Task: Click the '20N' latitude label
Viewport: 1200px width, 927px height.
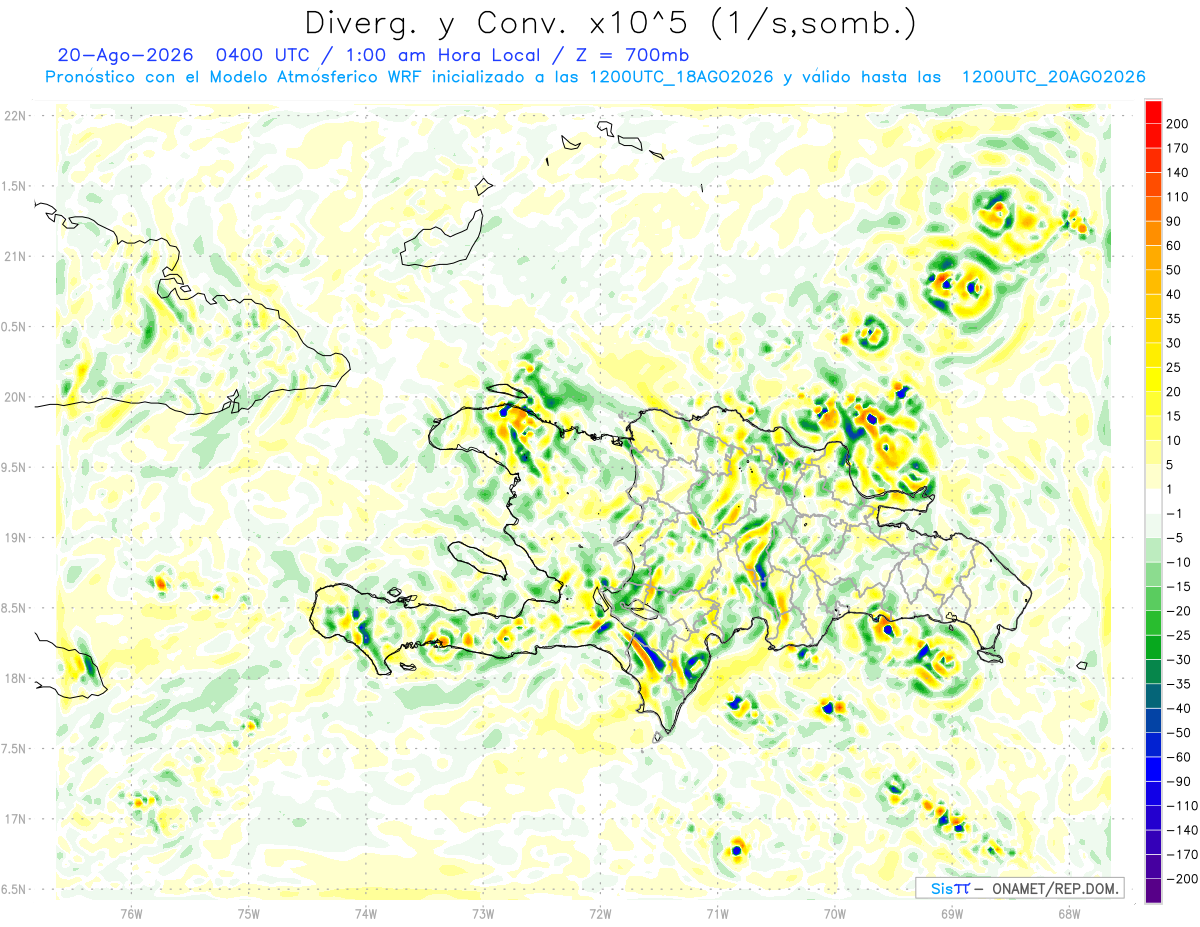Action: tap(16, 397)
